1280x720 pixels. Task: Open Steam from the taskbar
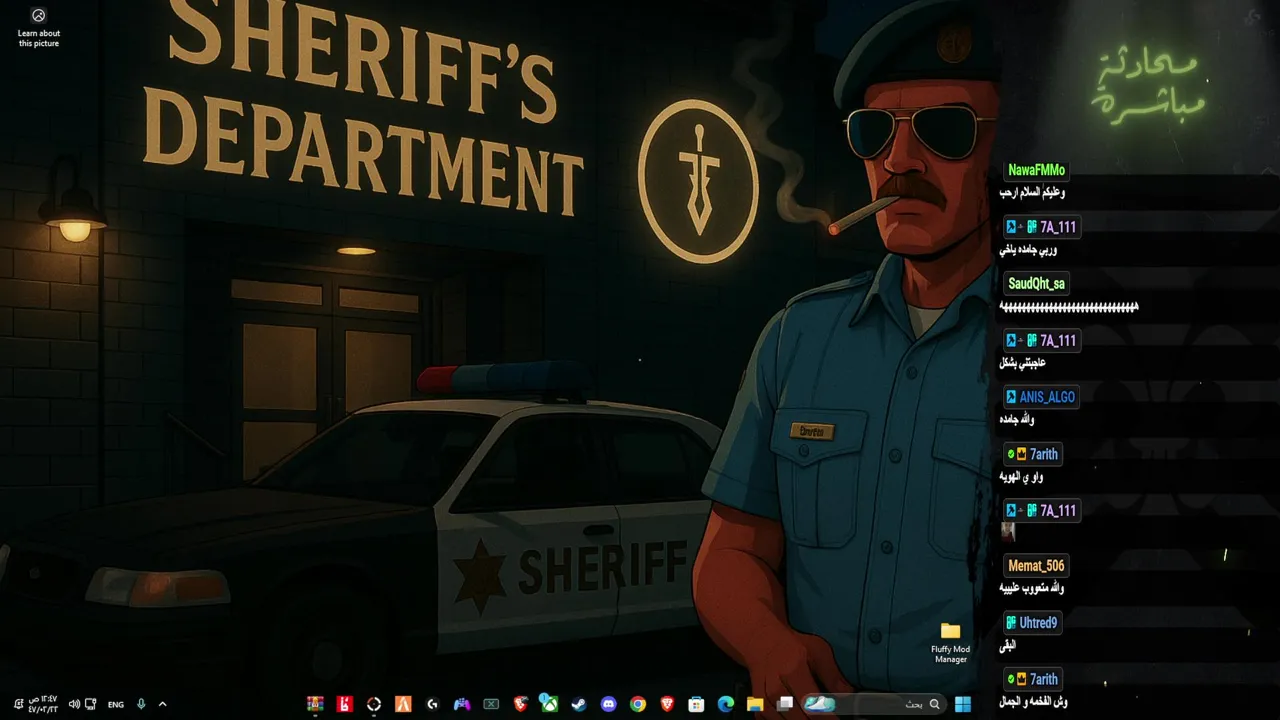(x=579, y=704)
